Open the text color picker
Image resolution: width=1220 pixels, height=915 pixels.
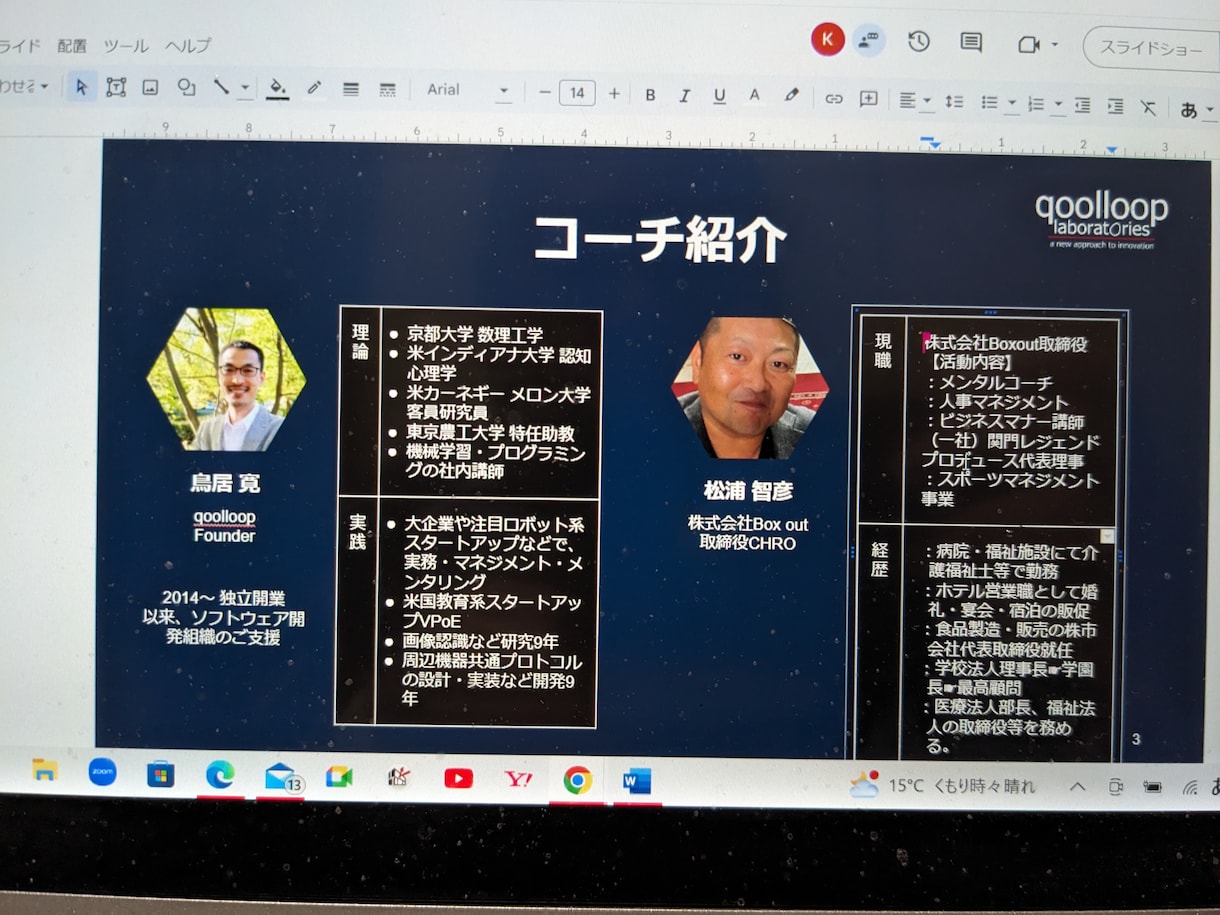[755, 96]
